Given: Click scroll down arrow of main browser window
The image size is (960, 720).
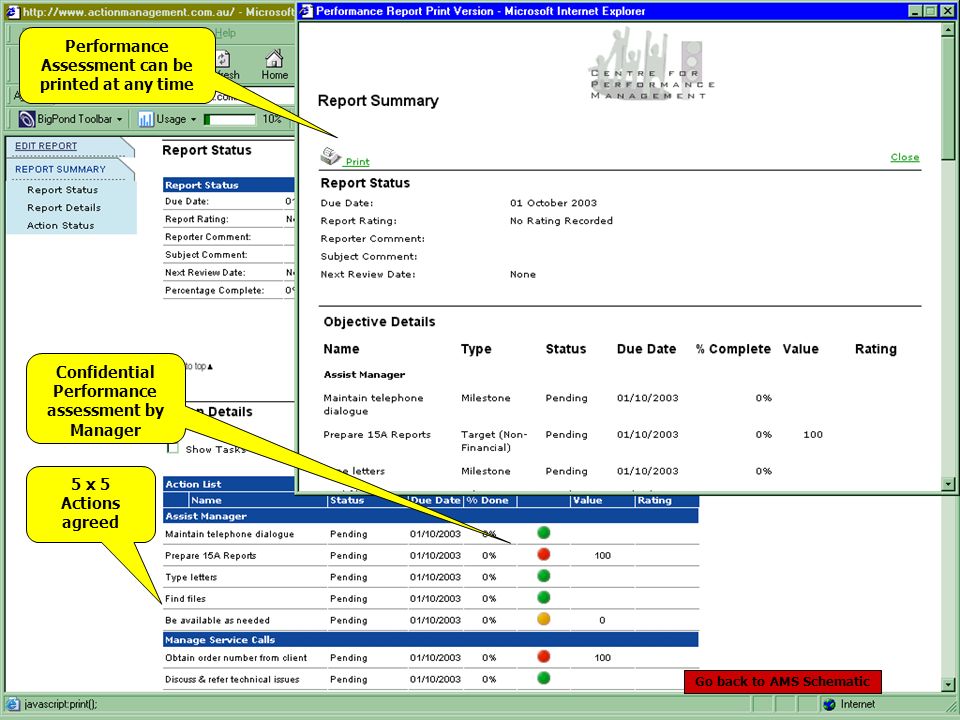Looking at the screenshot, I should 948,684.
